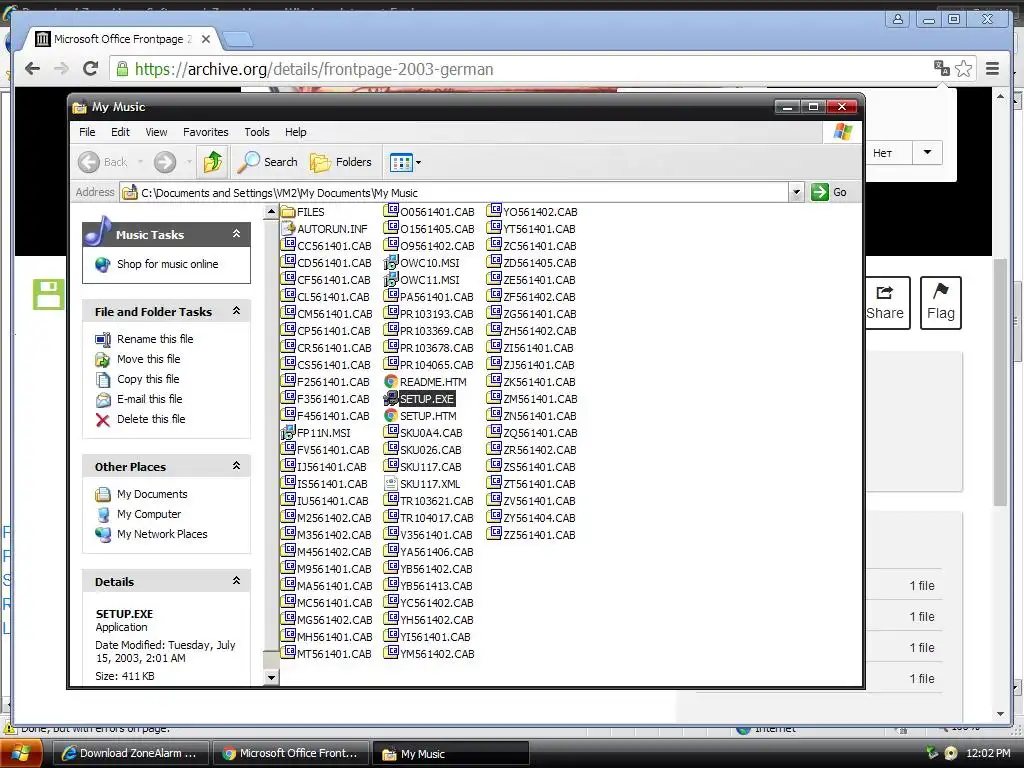Collapse the Music Tasks panel
Viewport: 1024px width, 768px height.
236,234
